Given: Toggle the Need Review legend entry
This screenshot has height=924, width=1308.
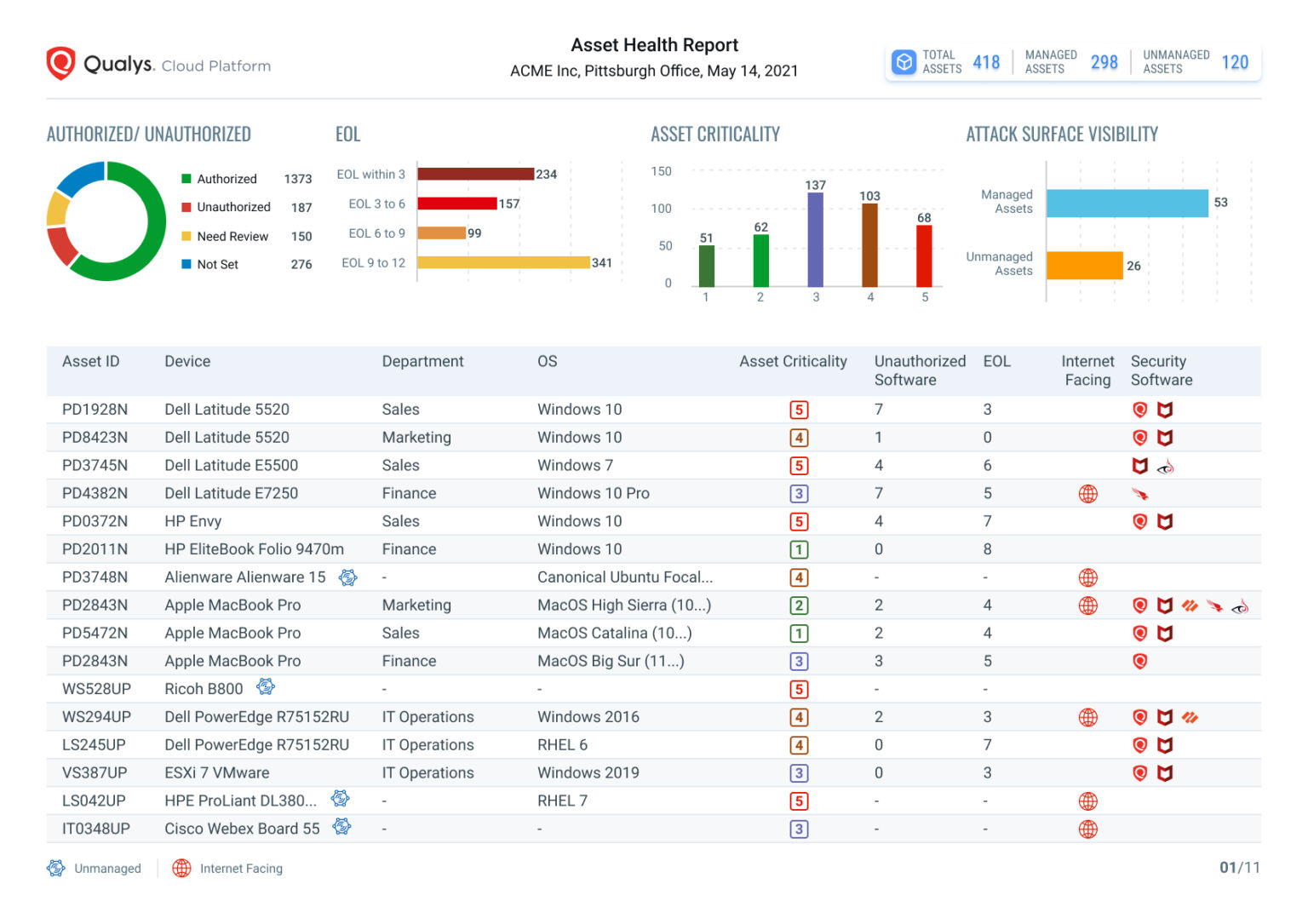Looking at the screenshot, I should tap(232, 236).
